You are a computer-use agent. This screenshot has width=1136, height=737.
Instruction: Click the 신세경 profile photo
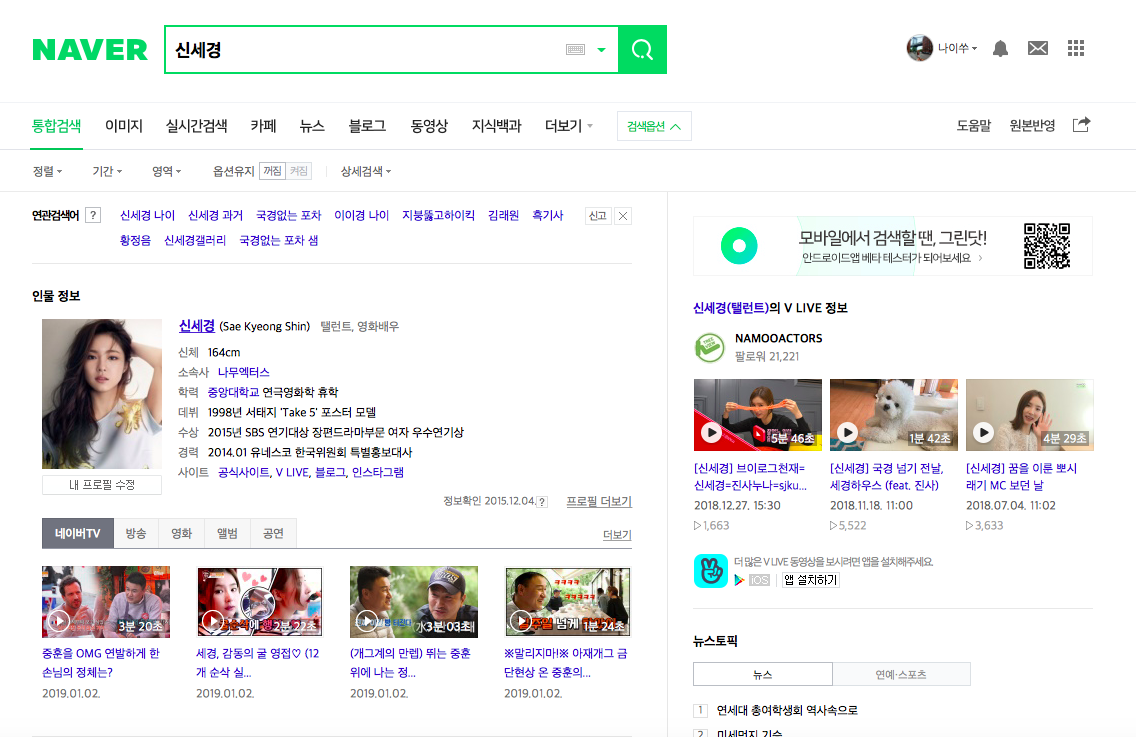pos(102,394)
